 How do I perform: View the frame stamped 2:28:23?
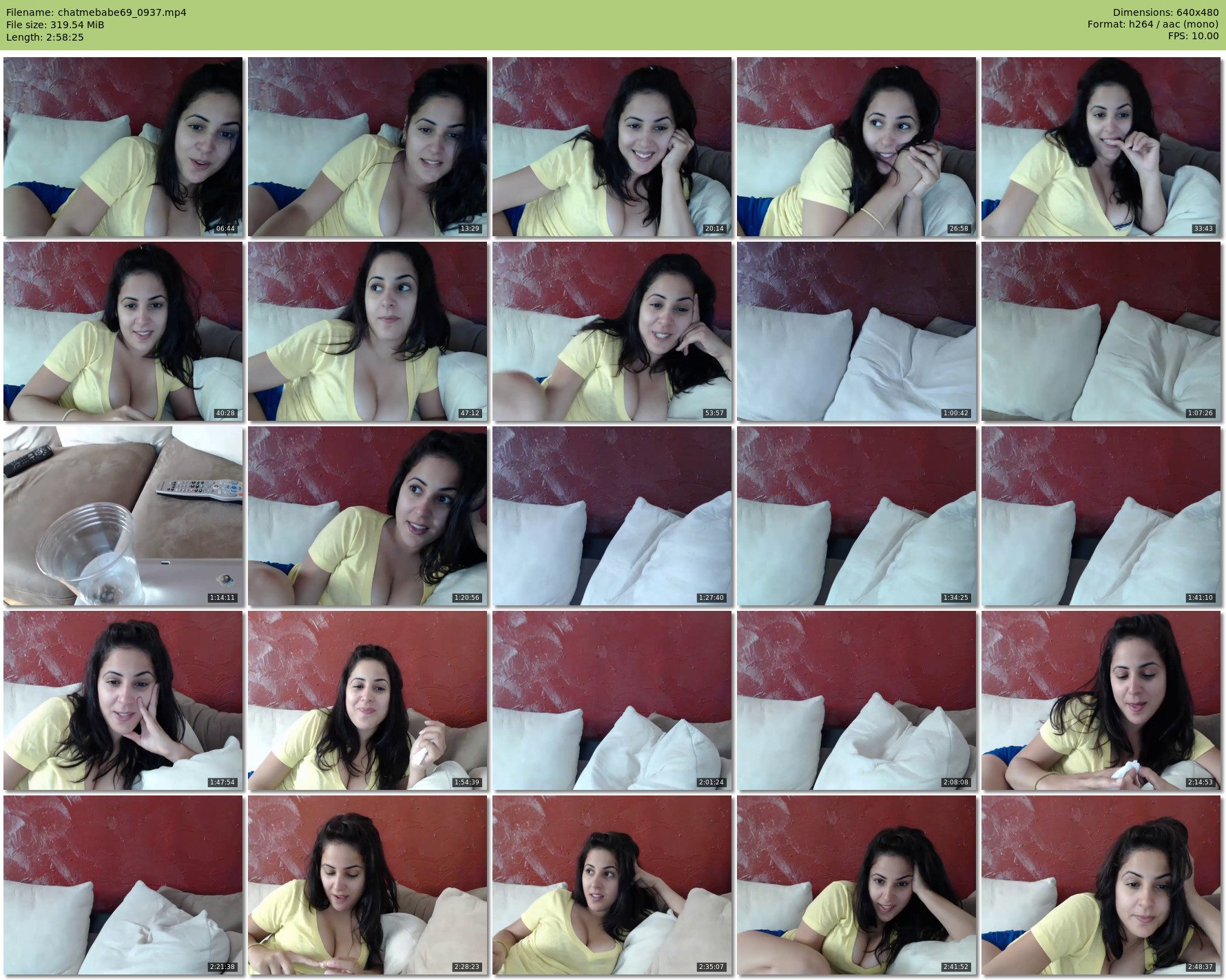pyautogui.click(x=367, y=885)
